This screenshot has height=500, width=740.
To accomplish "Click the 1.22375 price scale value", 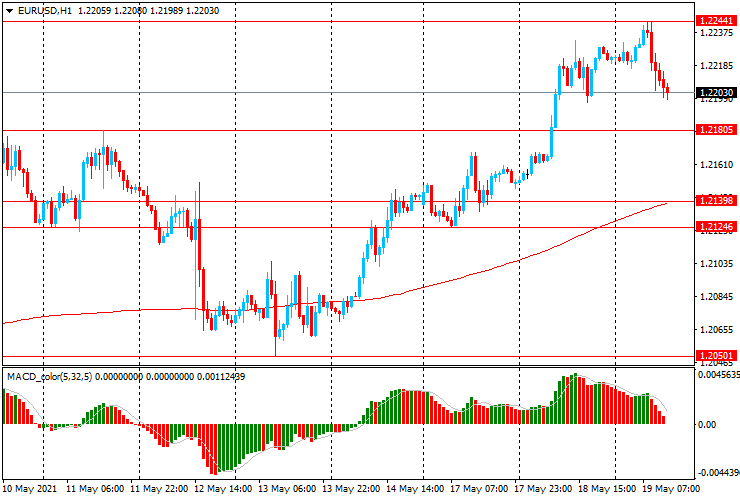I will pyautogui.click(x=717, y=33).
